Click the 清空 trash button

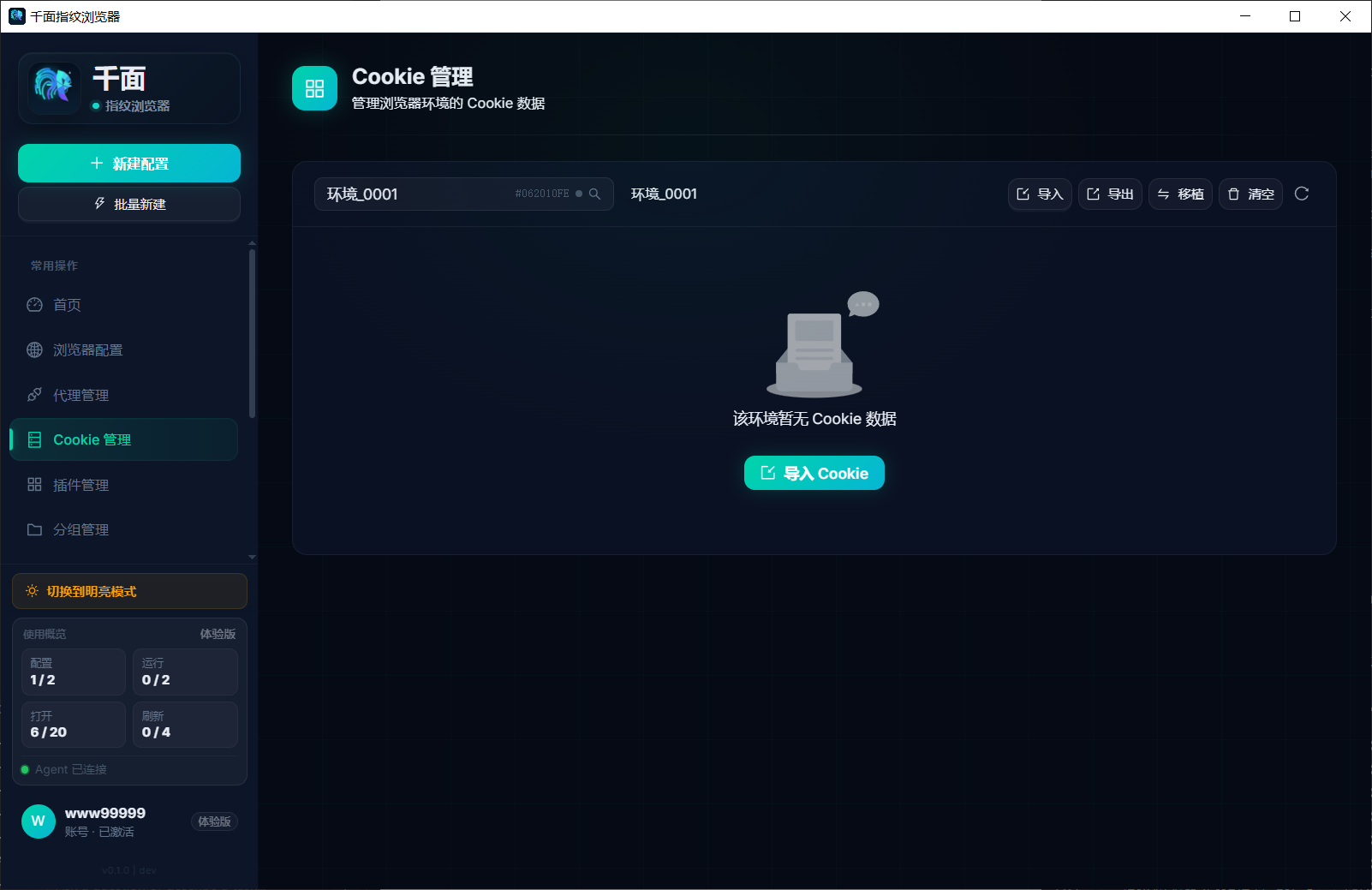[x=1250, y=194]
